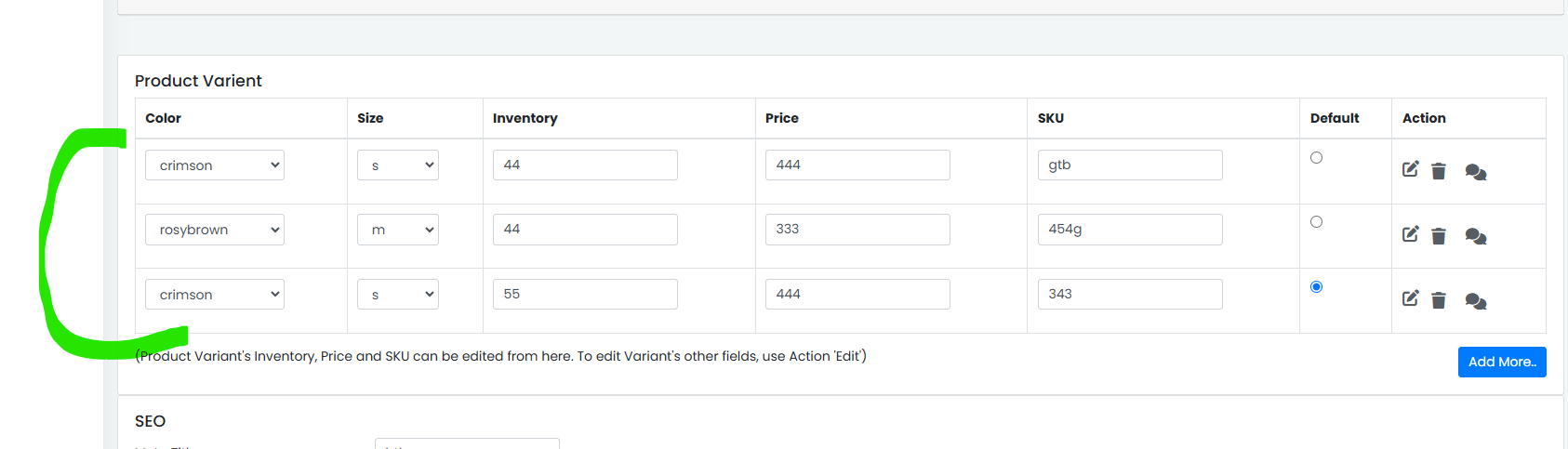Delete the gtb SKU variant
1568x449 pixels.
[x=1439, y=171]
